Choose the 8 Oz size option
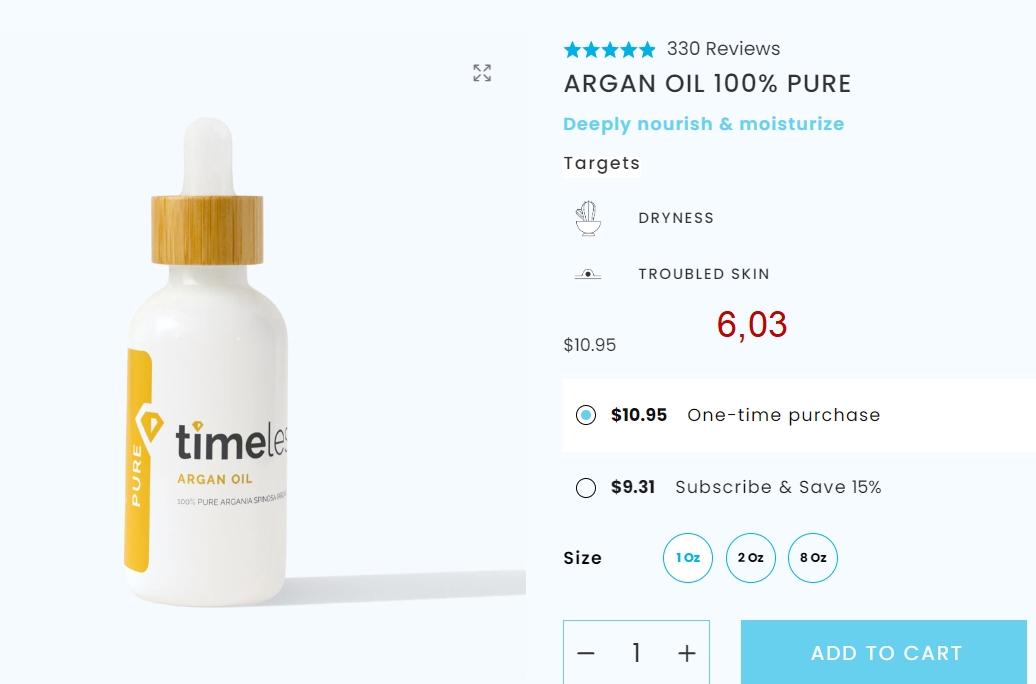The height and width of the screenshot is (684, 1036). click(x=813, y=558)
